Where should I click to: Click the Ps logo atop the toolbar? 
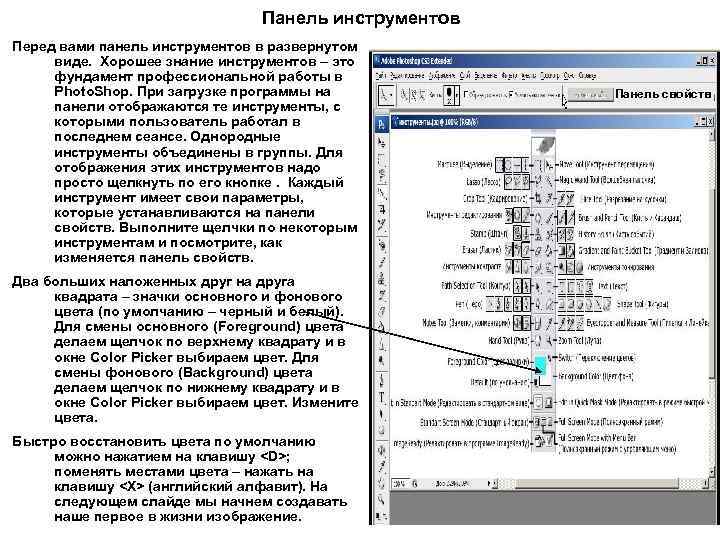click(x=381, y=124)
